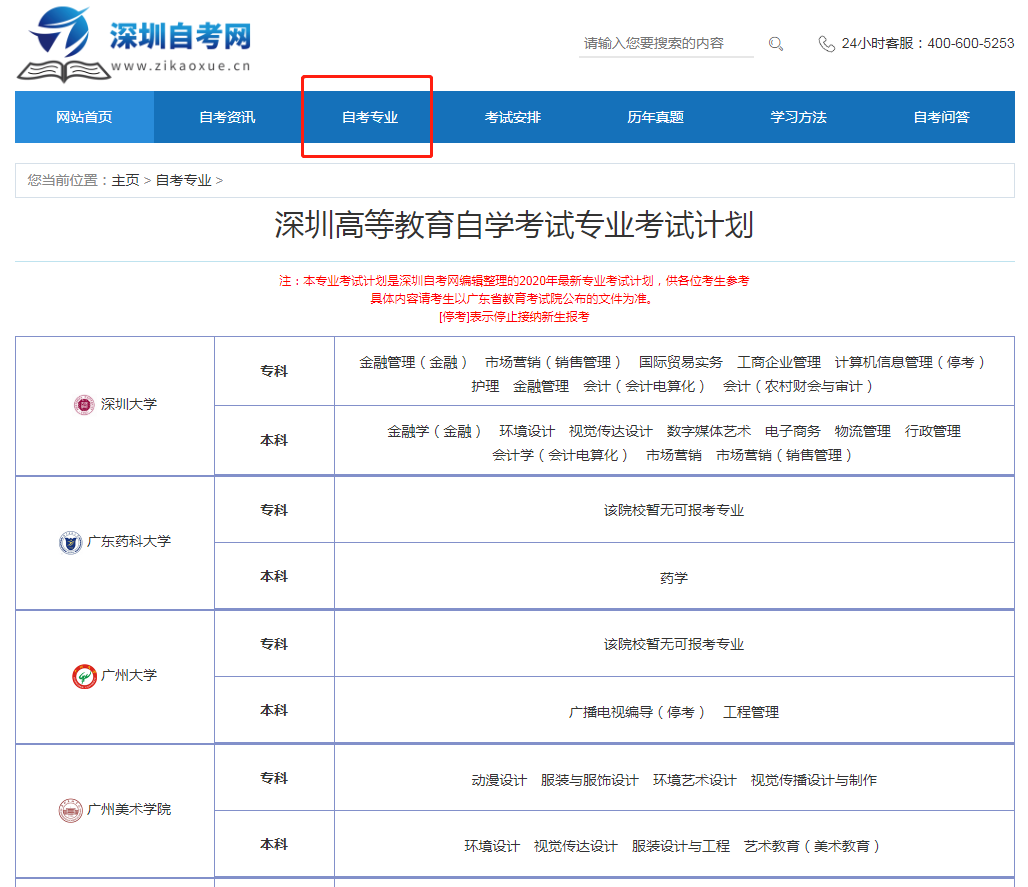Open 服装与服饰设计 major link
The width and height of the screenshot is (1028, 887).
(x=589, y=781)
